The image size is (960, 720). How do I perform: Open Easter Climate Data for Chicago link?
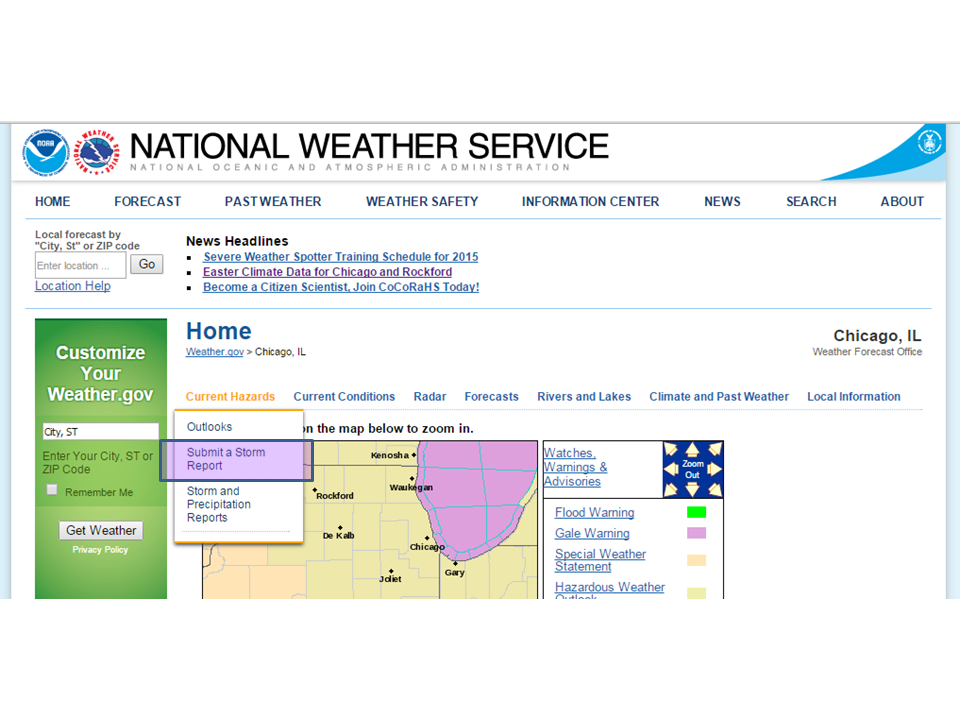click(x=328, y=272)
